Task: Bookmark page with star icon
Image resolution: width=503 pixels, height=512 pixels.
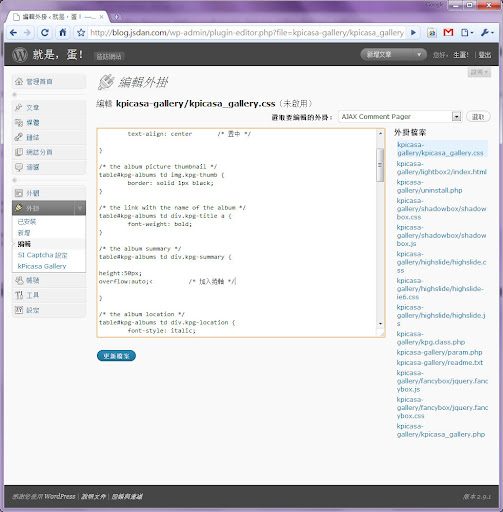Action: click(81, 33)
